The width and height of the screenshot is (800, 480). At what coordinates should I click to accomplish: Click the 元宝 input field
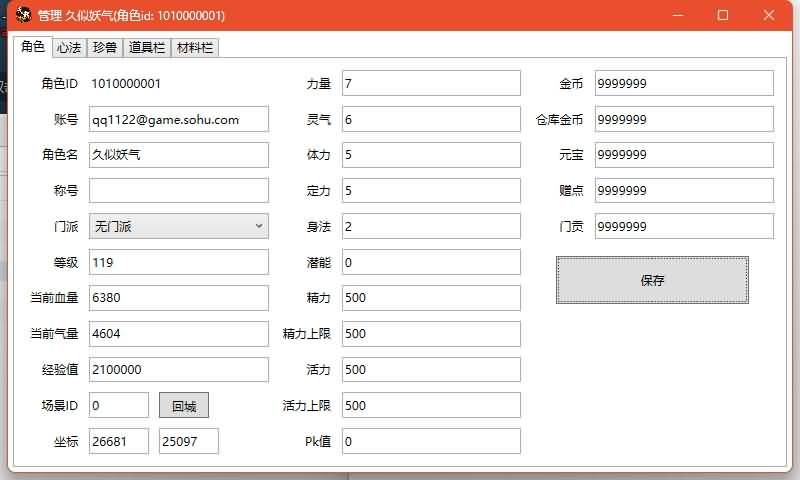coord(684,155)
